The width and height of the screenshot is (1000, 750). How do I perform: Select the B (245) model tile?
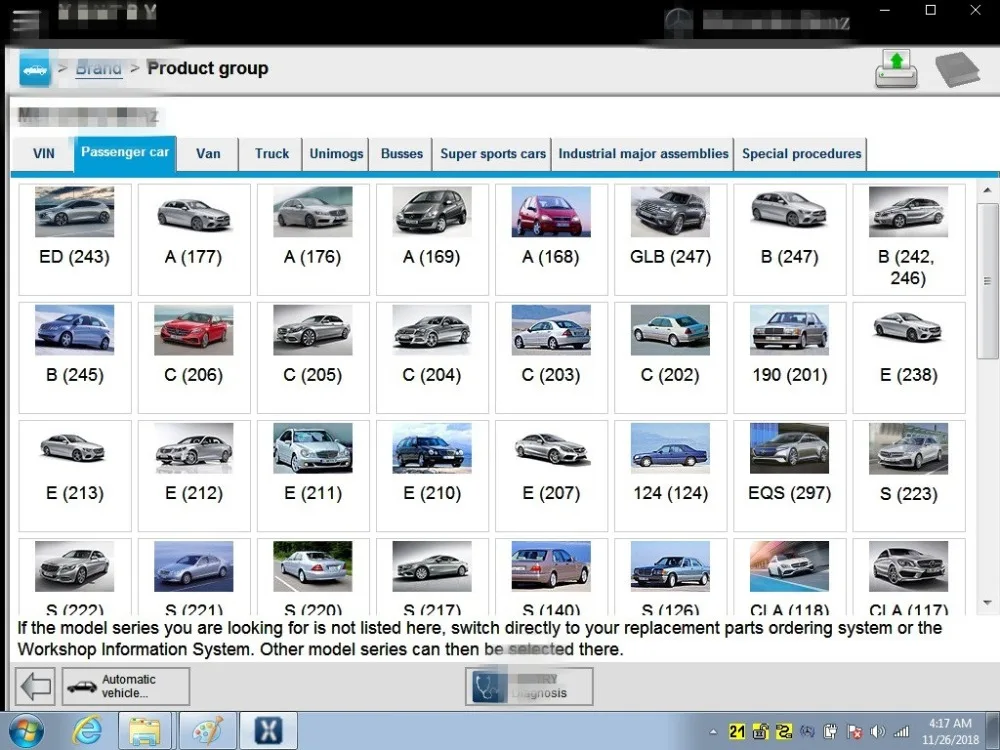75,357
